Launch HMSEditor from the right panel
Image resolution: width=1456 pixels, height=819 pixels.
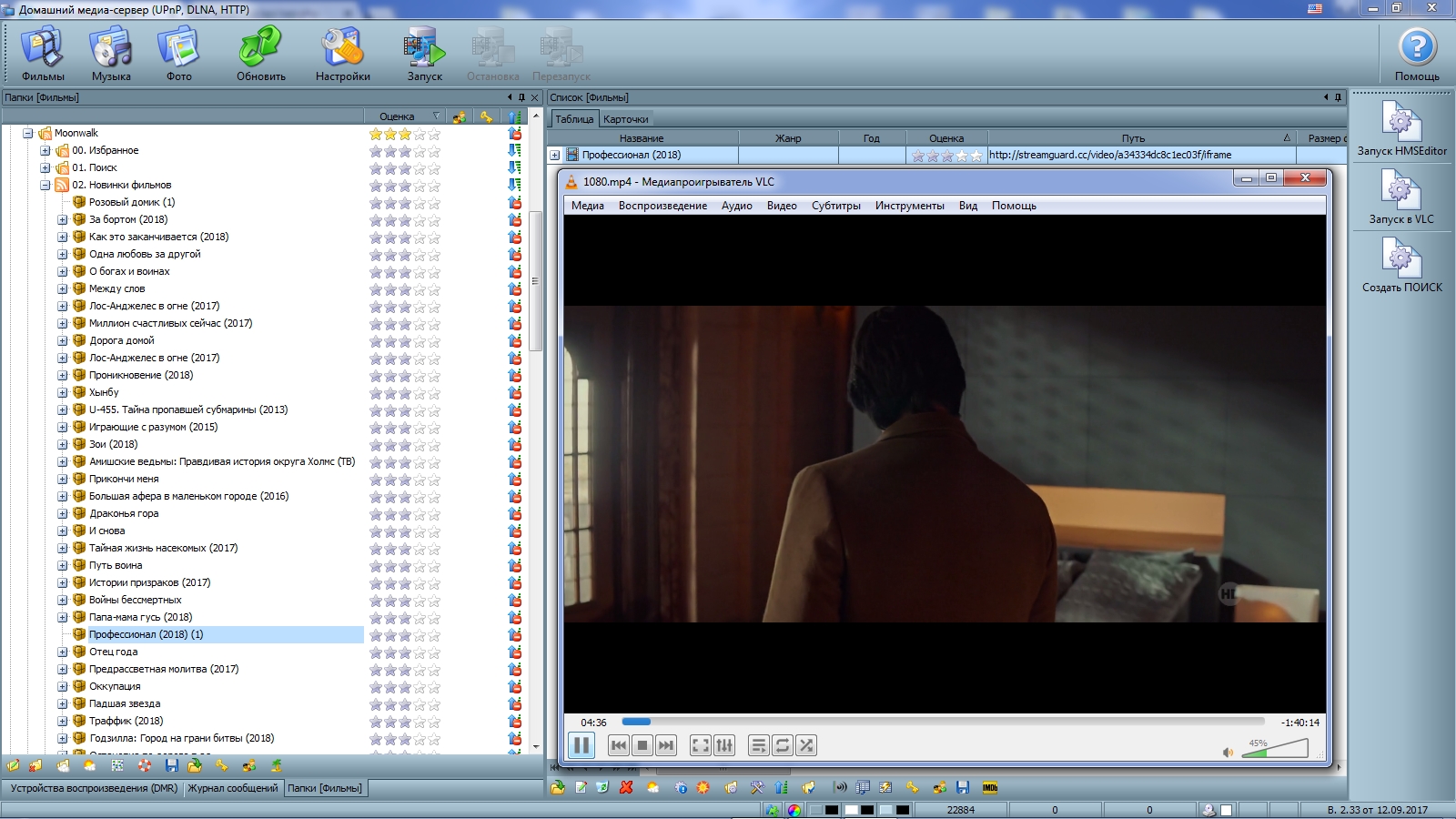(x=1401, y=128)
